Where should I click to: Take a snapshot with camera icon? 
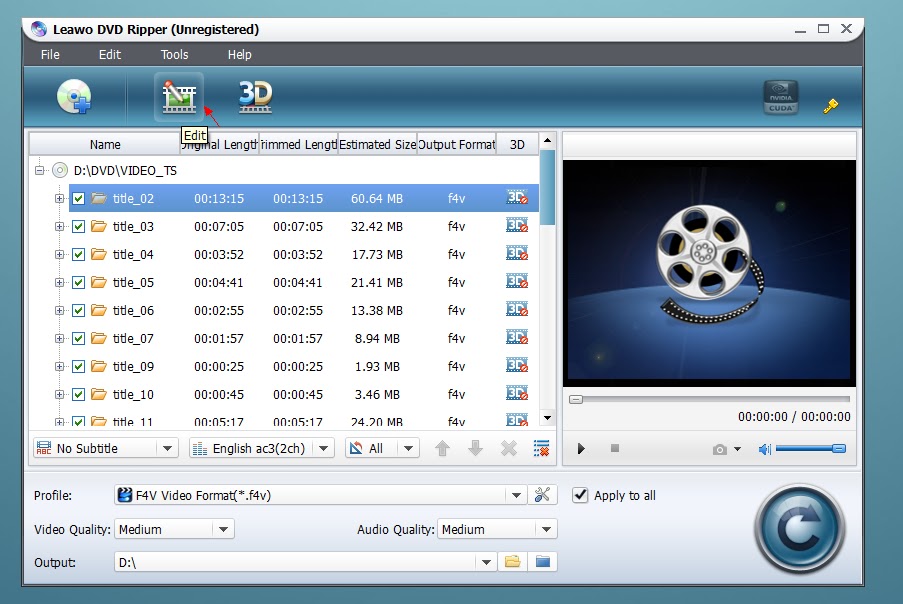coord(720,449)
